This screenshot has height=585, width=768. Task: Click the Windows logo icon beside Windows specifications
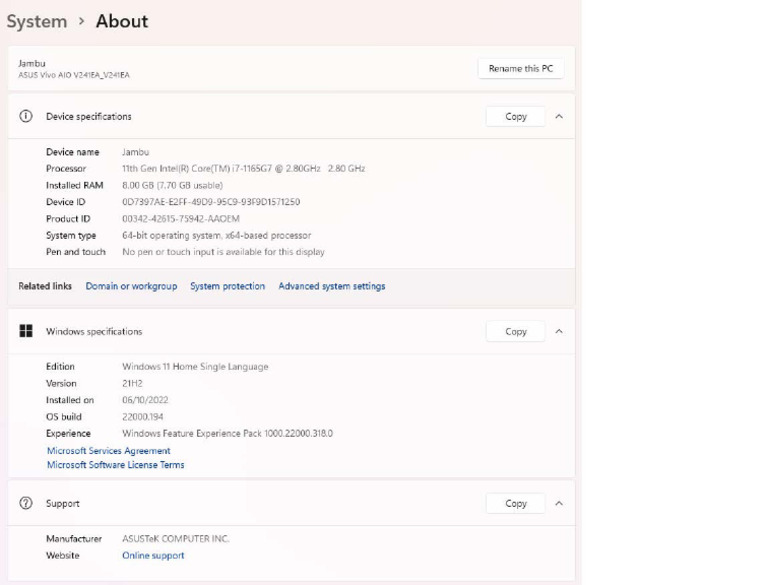[26, 331]
